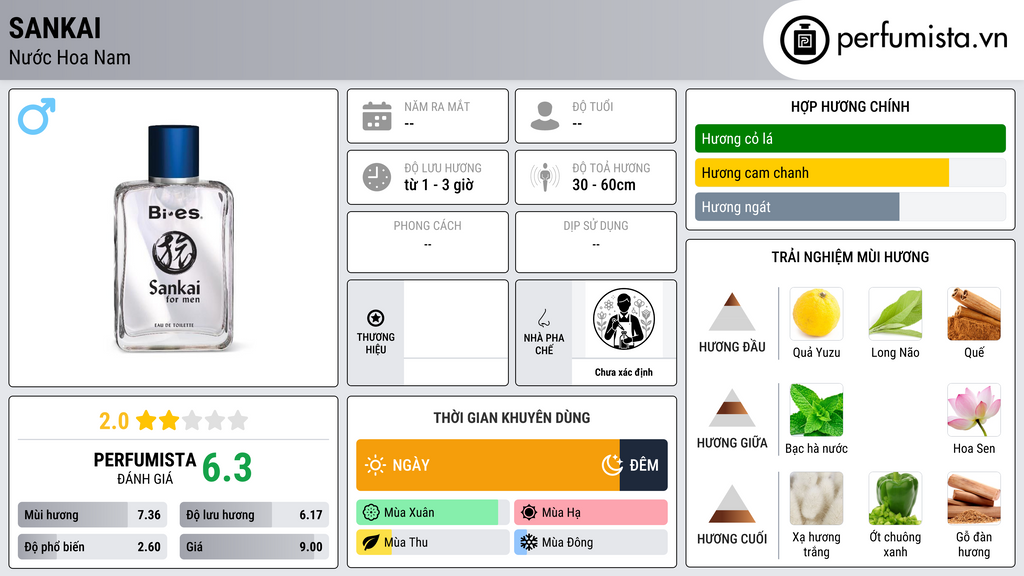Screen dimensions: 1024x576
Task: Click the Mùa Xuân season bar
Action: pos(432,513)
